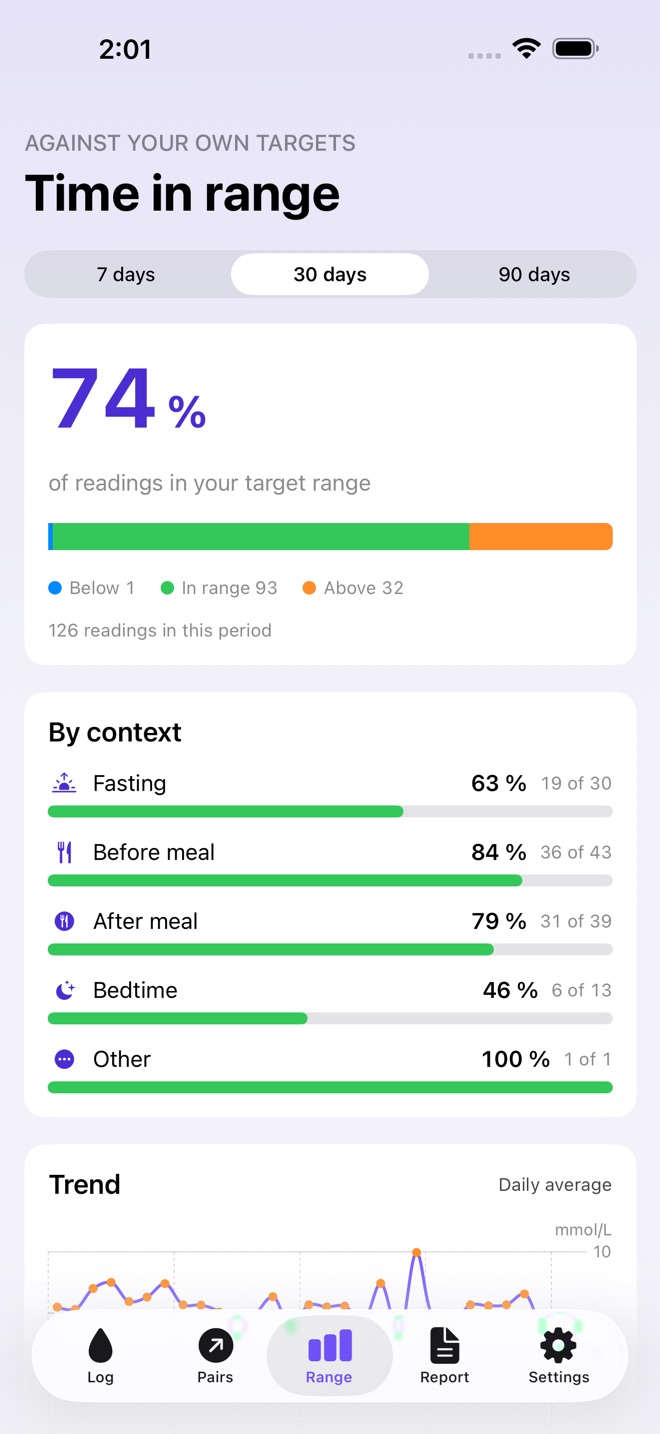Tap the Wi-Fi status icon
Screen dimensions: 660x1434
click(x=526, y=48)
